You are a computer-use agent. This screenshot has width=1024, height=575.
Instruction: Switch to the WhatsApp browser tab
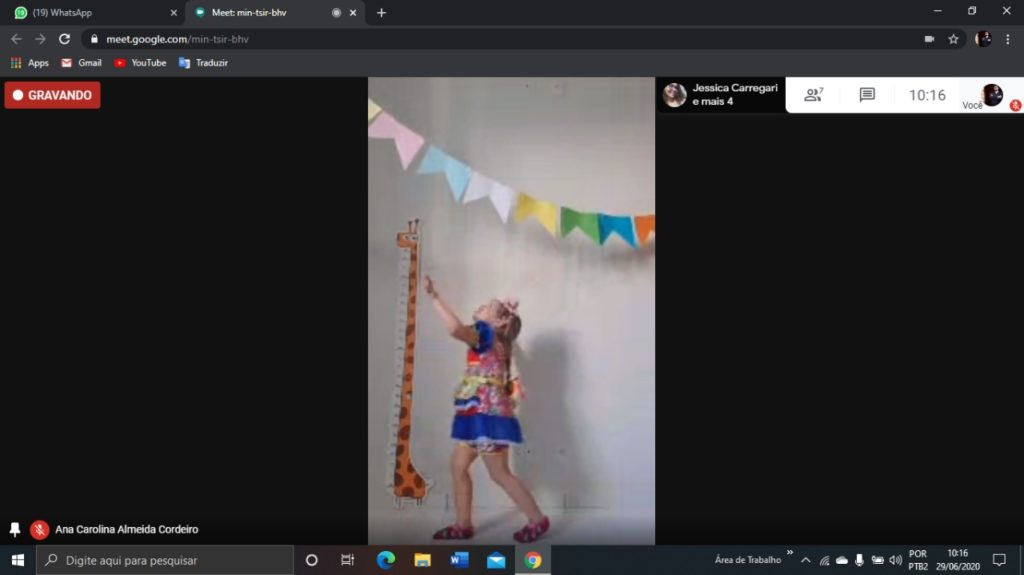[x=91, y=12]
